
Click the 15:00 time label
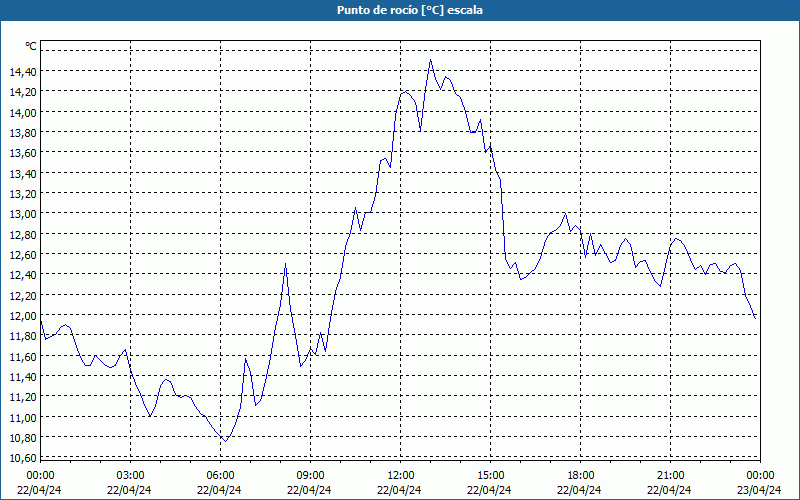coord(490,476)
